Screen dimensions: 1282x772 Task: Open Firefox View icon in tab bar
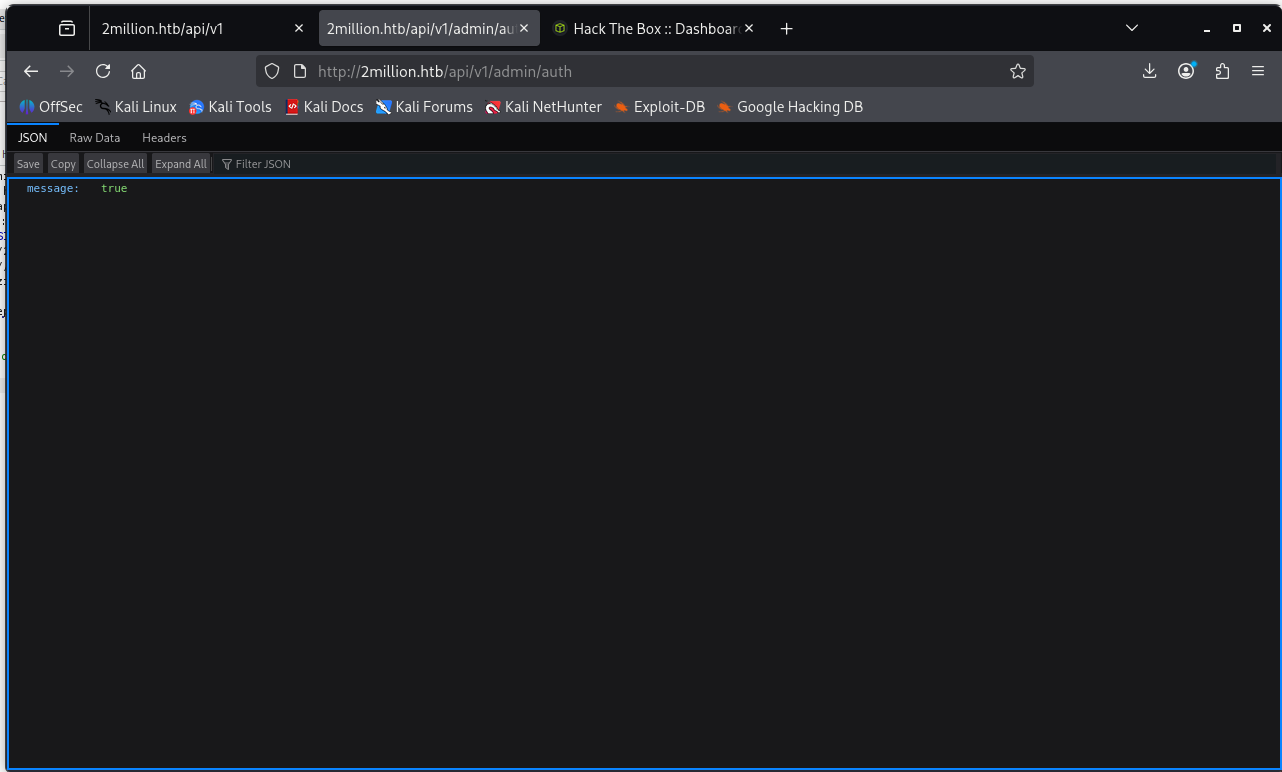[67, 29]
